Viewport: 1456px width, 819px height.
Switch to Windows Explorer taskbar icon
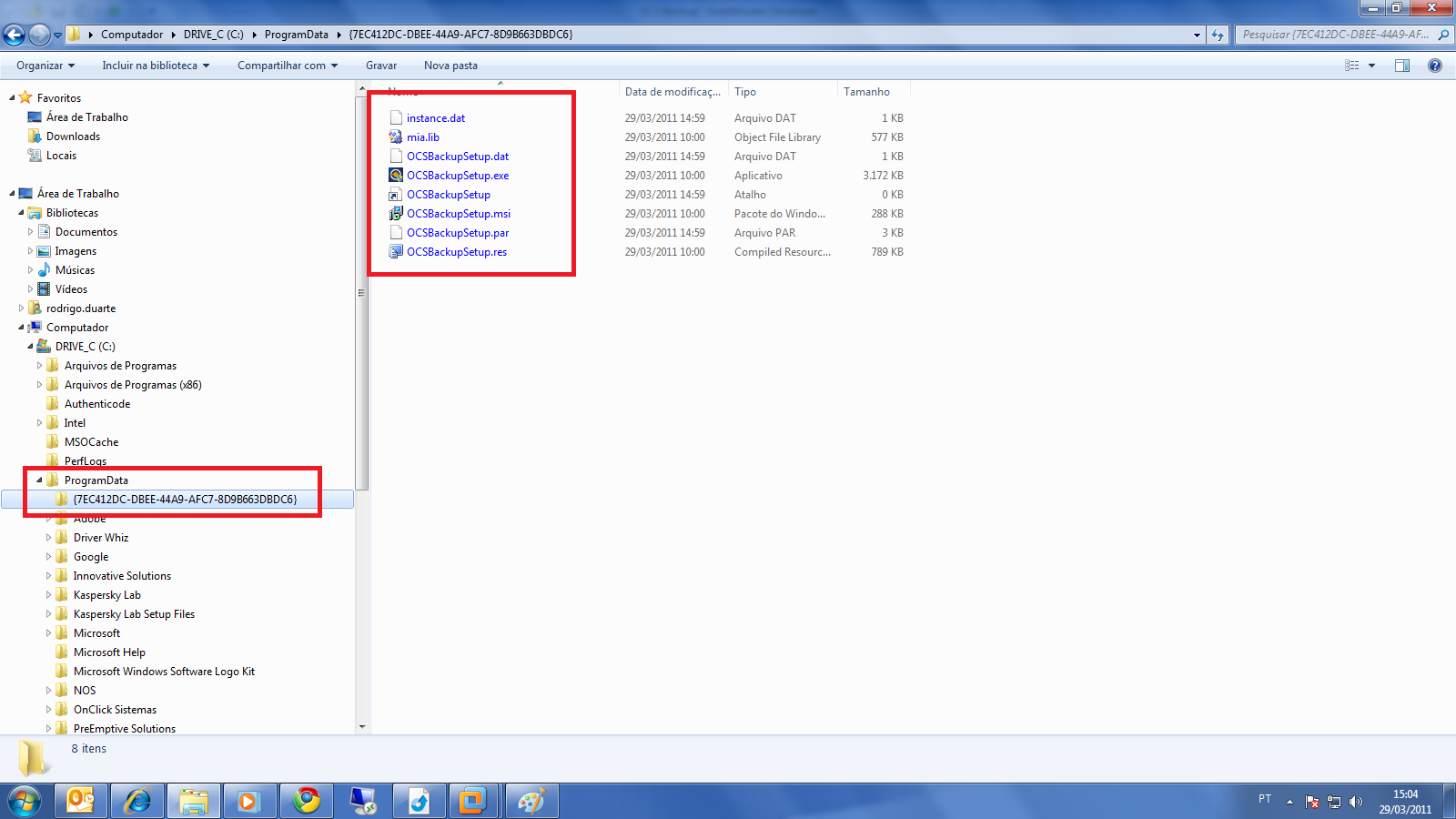click(x=194, y=801)
